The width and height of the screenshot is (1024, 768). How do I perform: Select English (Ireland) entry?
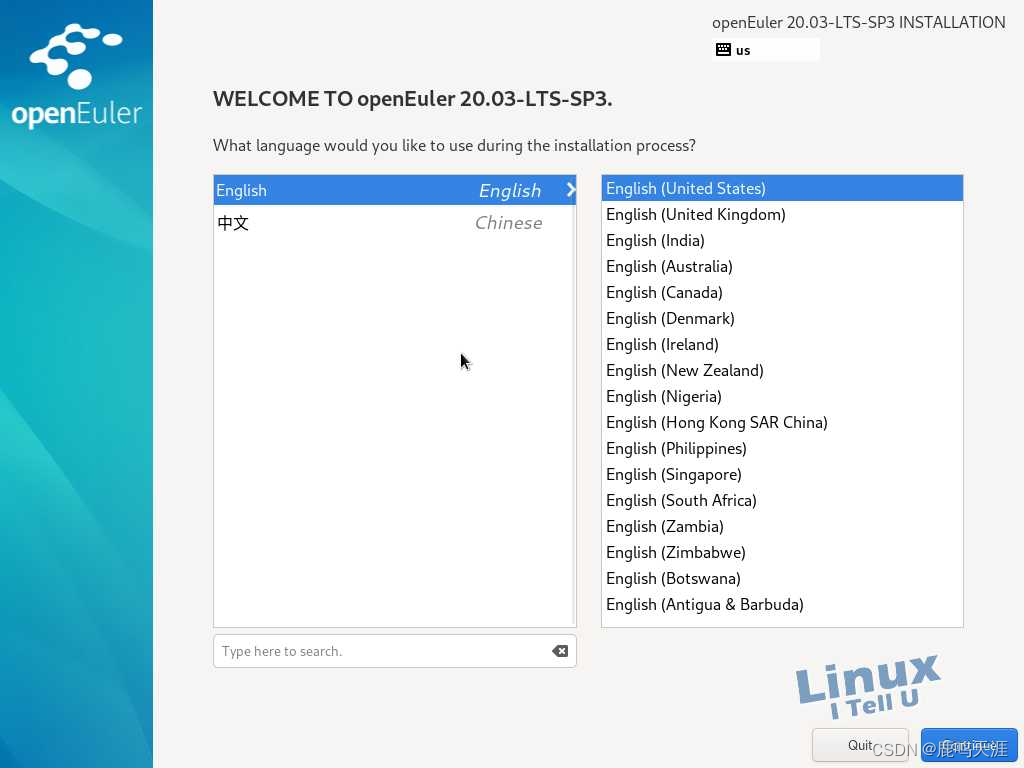pos(782,344)
